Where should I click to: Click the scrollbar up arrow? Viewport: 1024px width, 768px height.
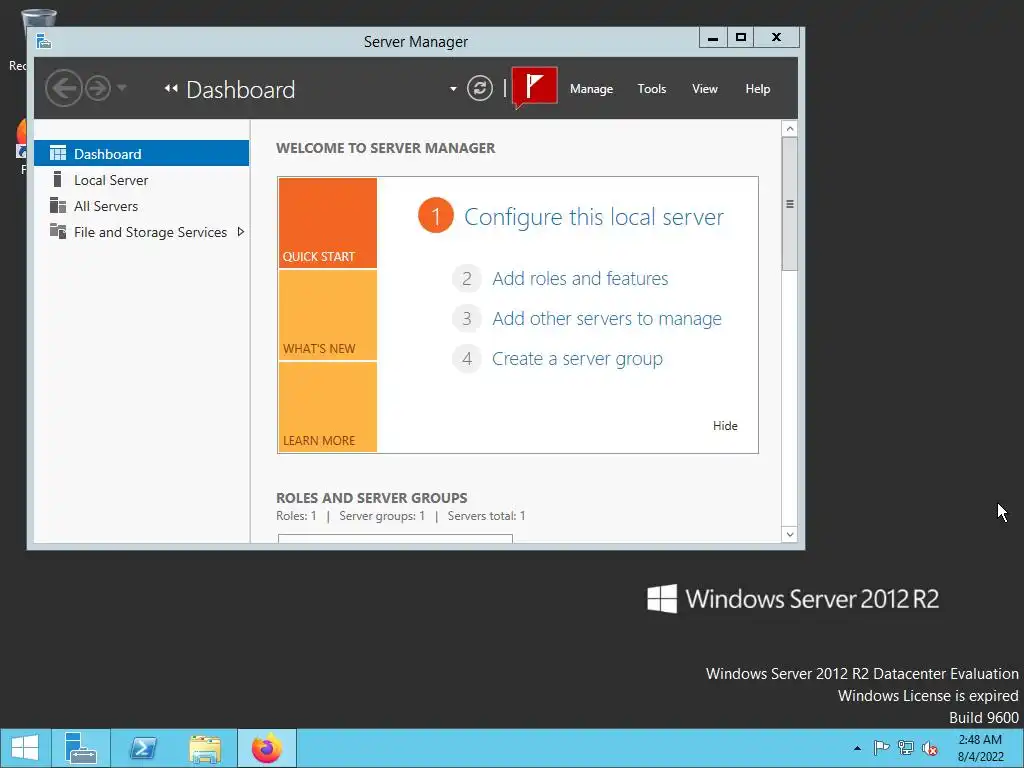point(790,129)
